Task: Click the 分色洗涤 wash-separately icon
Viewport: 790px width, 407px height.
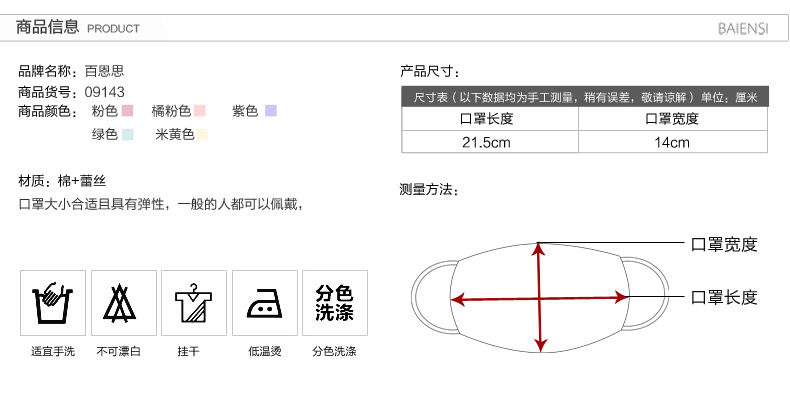Action: [x=335, y=303]
